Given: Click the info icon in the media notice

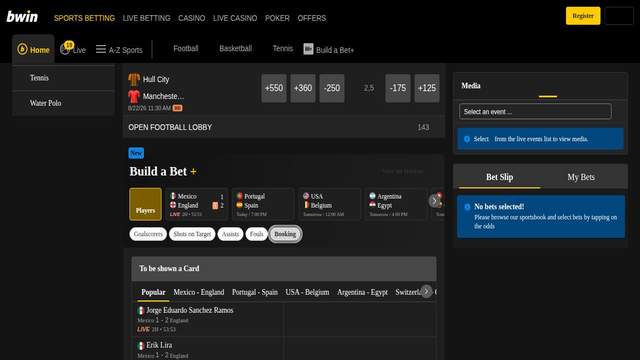Looking at the screenshot, I should [x=467, y=139].
